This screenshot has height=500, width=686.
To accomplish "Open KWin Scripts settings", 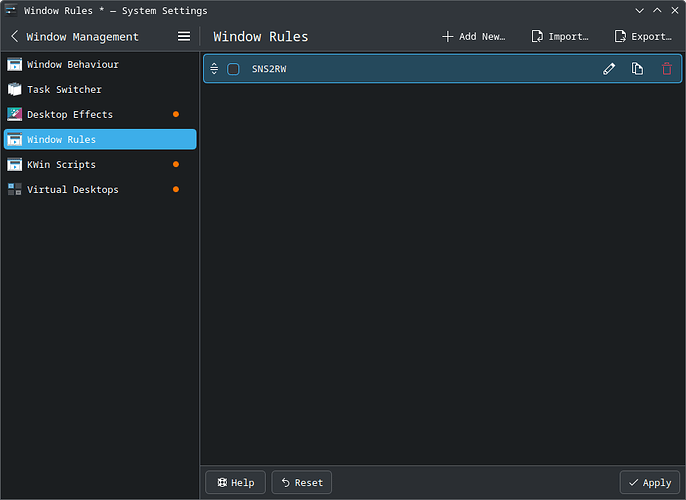I will pos(100,164).
